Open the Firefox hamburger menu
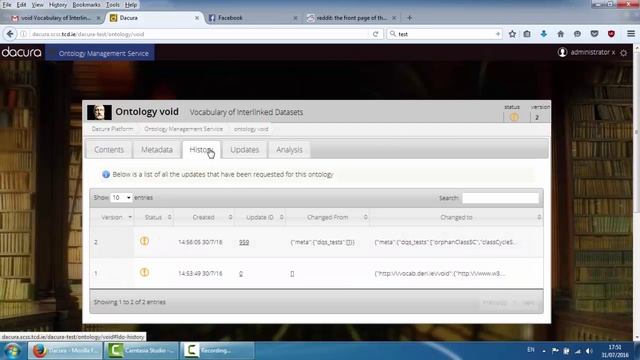 (631, 34)
